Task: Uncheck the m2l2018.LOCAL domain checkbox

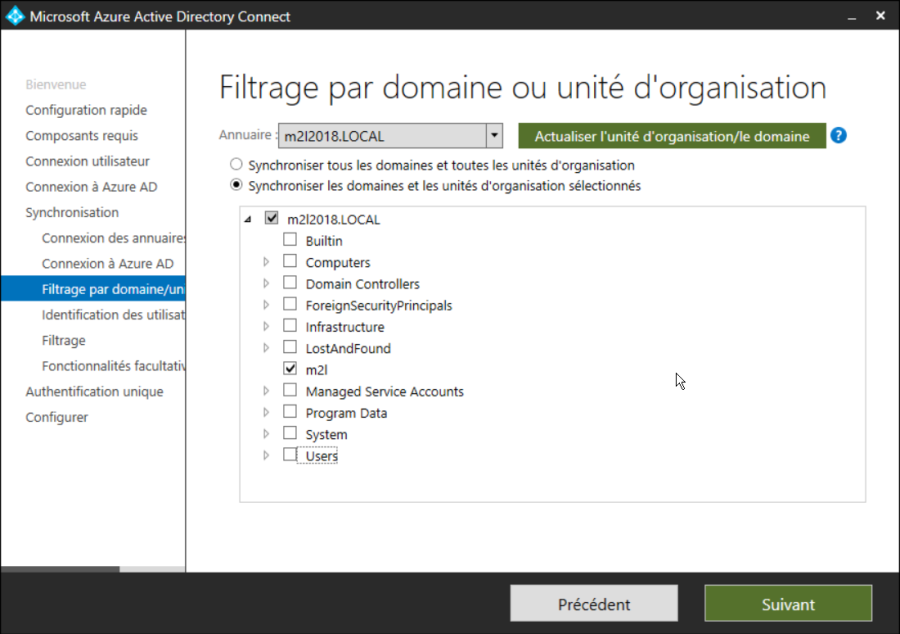Action: point(271,218)
